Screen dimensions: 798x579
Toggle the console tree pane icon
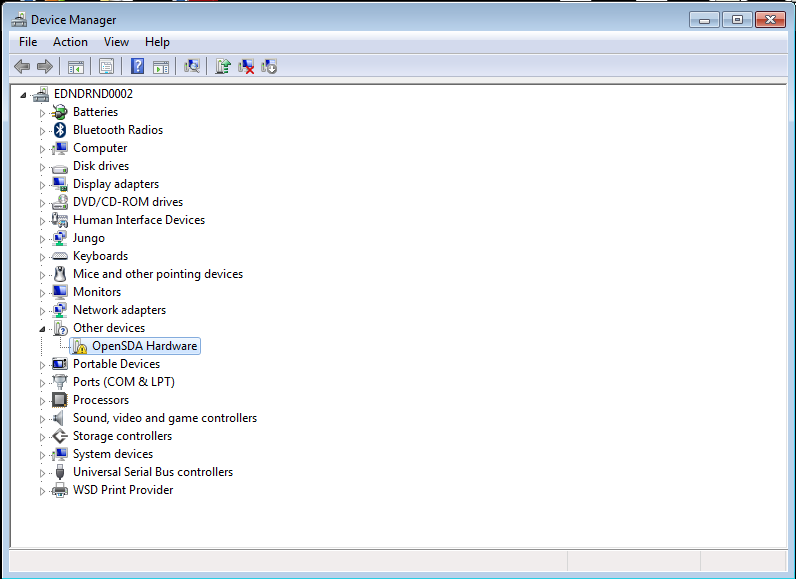[x=76, y=66]
